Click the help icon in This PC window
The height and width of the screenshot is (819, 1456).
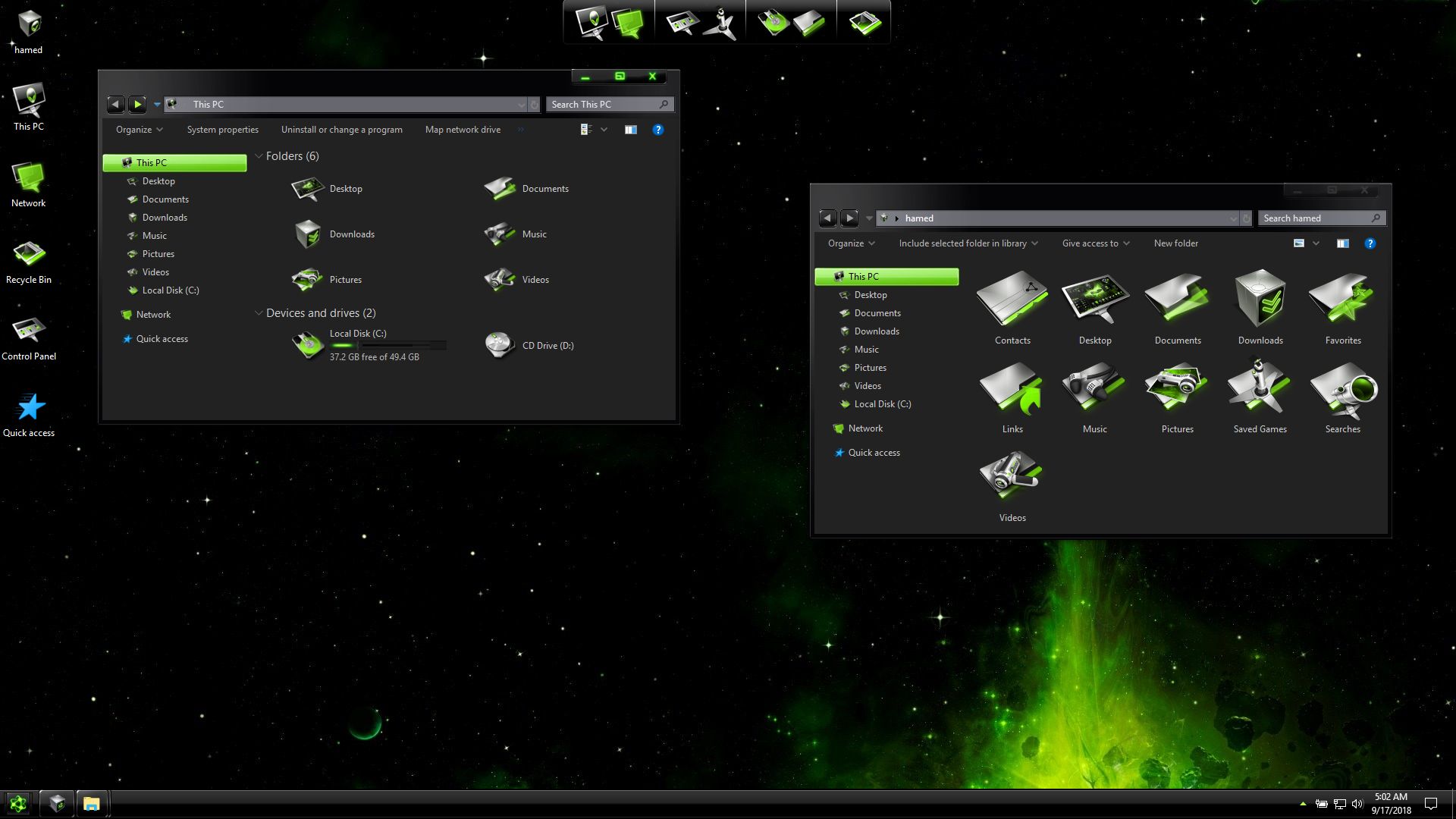pyautogui.click(x=657, y=130)
